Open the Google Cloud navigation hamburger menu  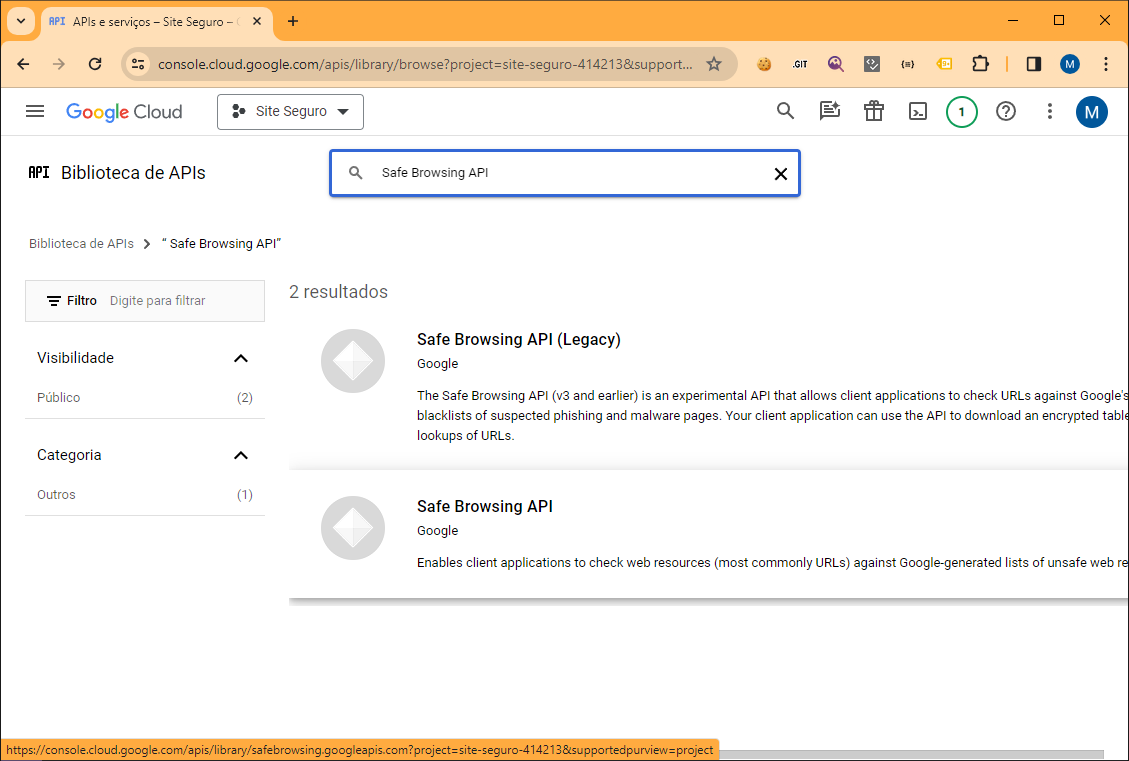click(x=35, y=112)
